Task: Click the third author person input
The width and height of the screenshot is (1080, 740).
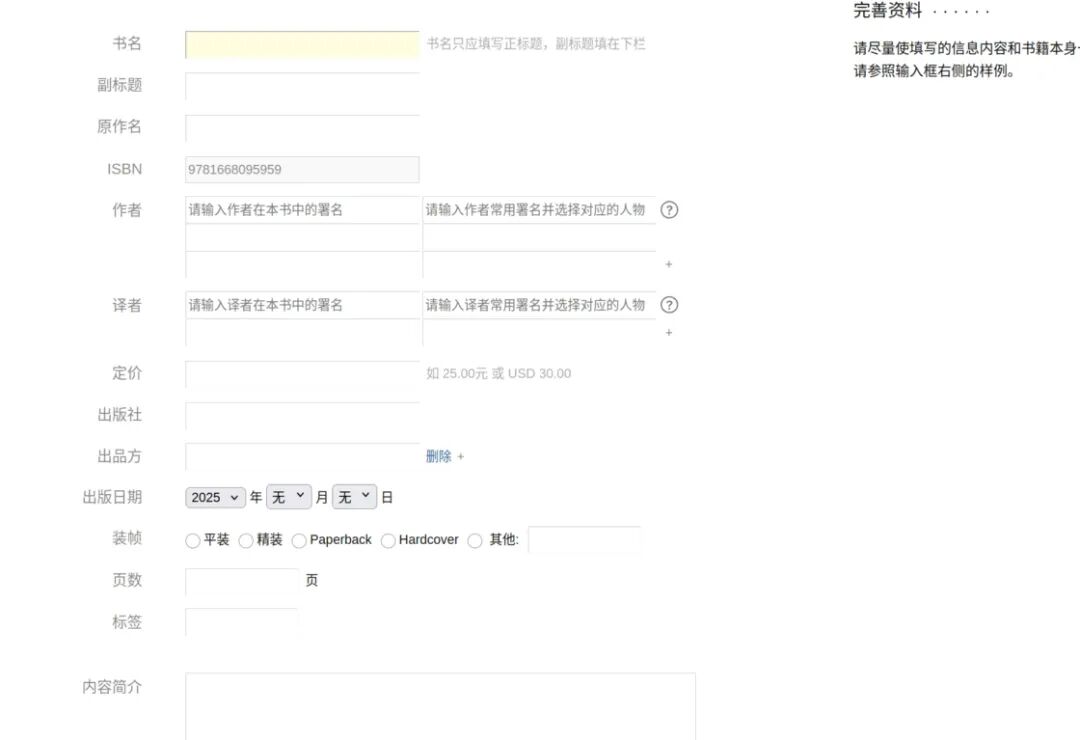Action: 539,265
